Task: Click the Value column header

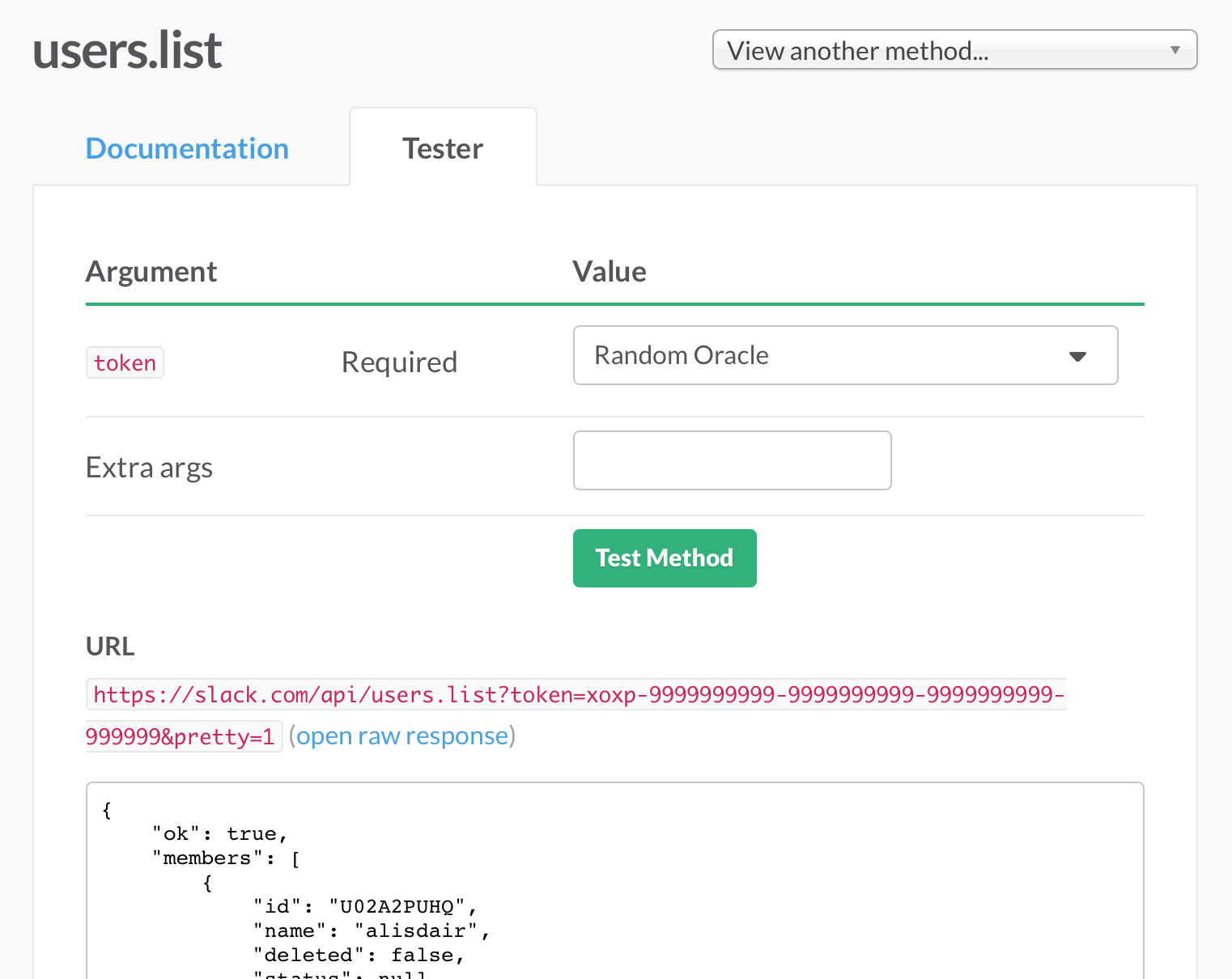Action: (609, 271)
